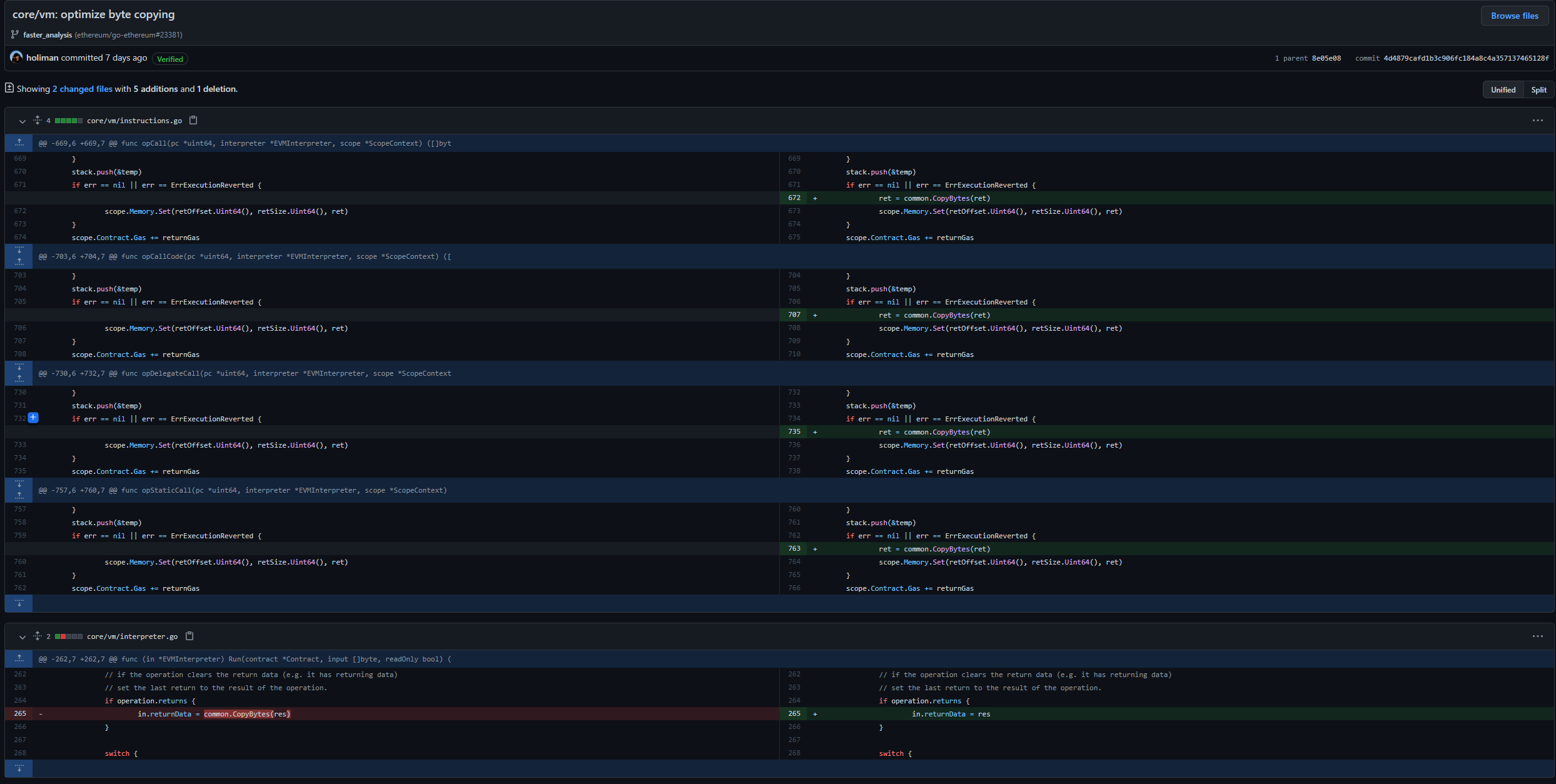Click 'switch {' line 268 on right
The width and height of the screenshot is (1556, 784).
[896, 753]
